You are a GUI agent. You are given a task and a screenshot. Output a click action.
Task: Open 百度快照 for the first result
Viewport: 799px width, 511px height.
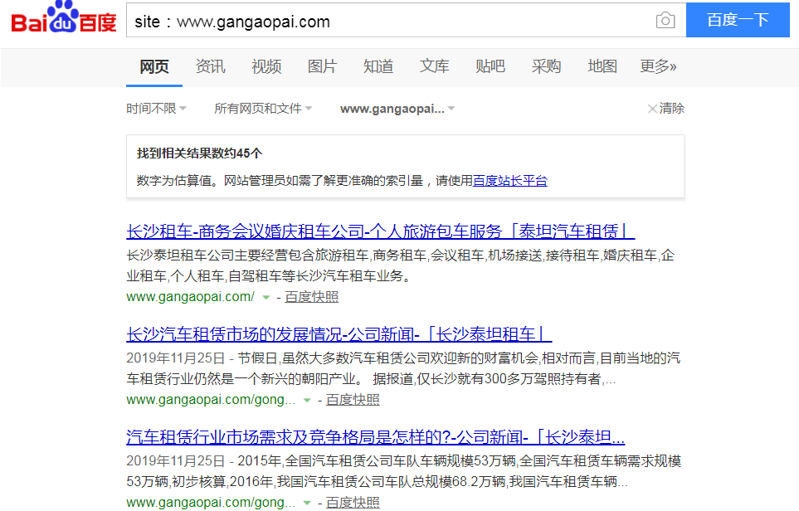click(311, 297)
